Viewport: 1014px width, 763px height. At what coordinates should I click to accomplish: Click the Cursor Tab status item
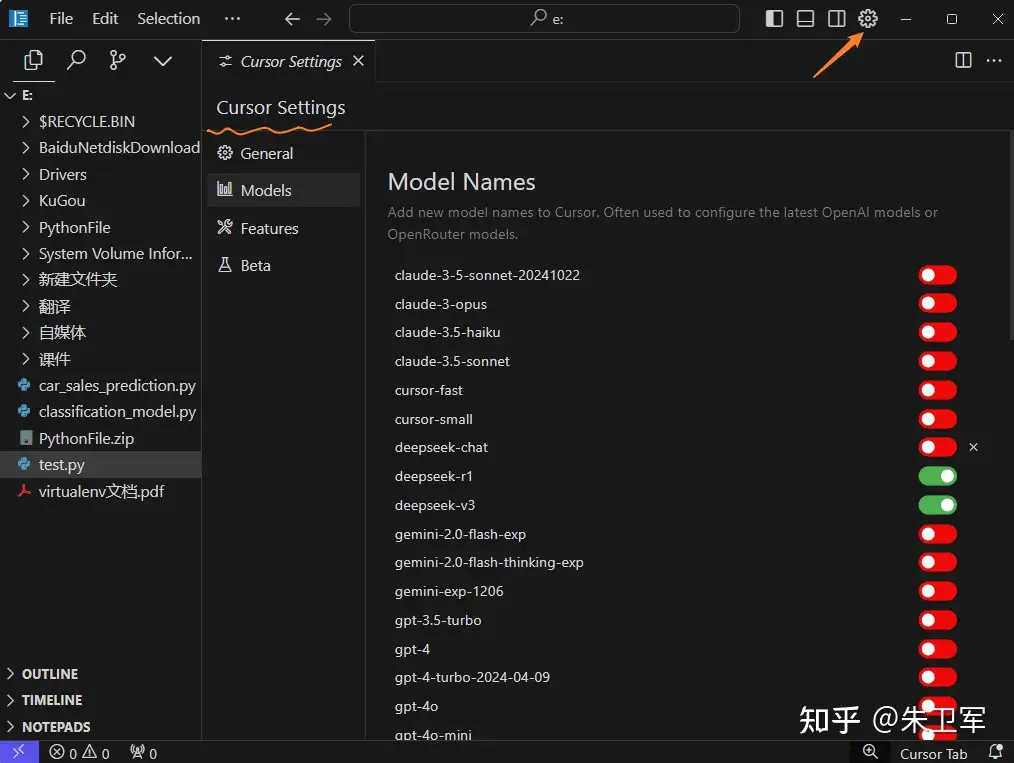click(933, 753)
